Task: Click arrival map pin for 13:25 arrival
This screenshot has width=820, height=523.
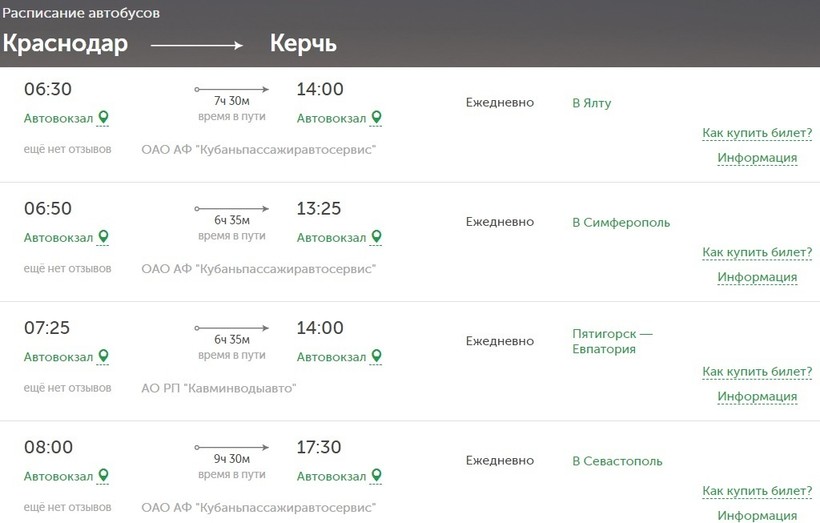Action: pyautogui.click(x=376, y=237)
